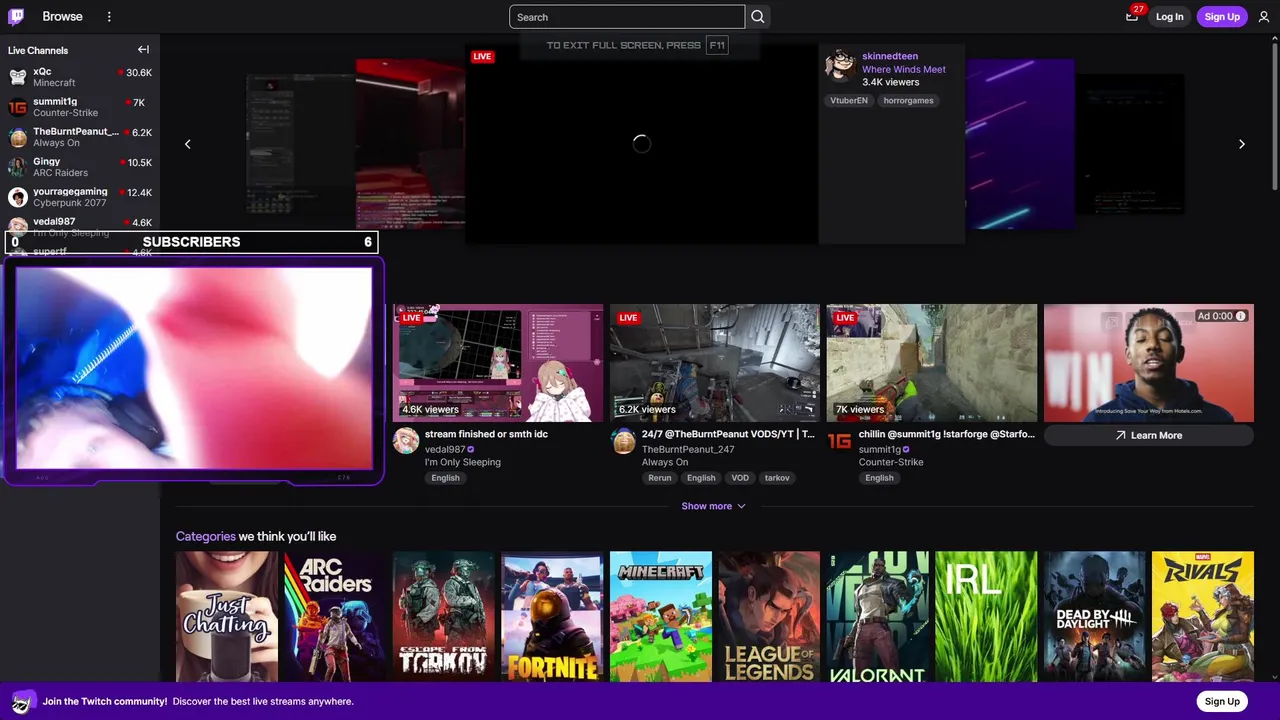The image size is (1280, 720).
Task: Open Escape from Tarkov category
Action: tap(444, 616)
